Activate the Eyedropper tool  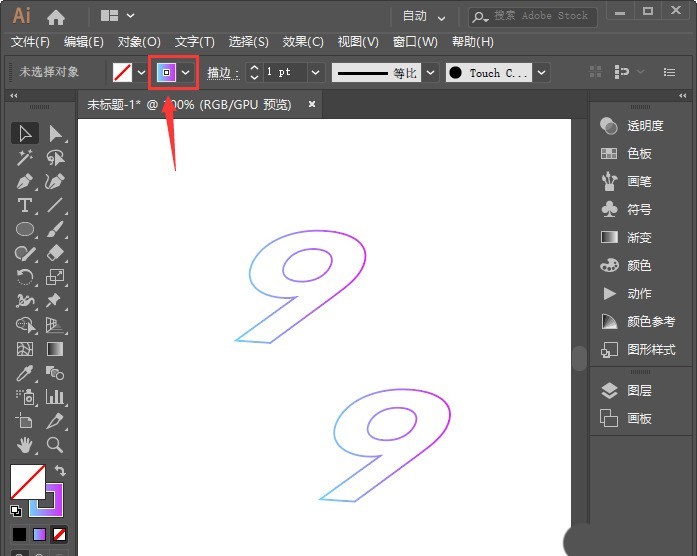click(25, 373)
